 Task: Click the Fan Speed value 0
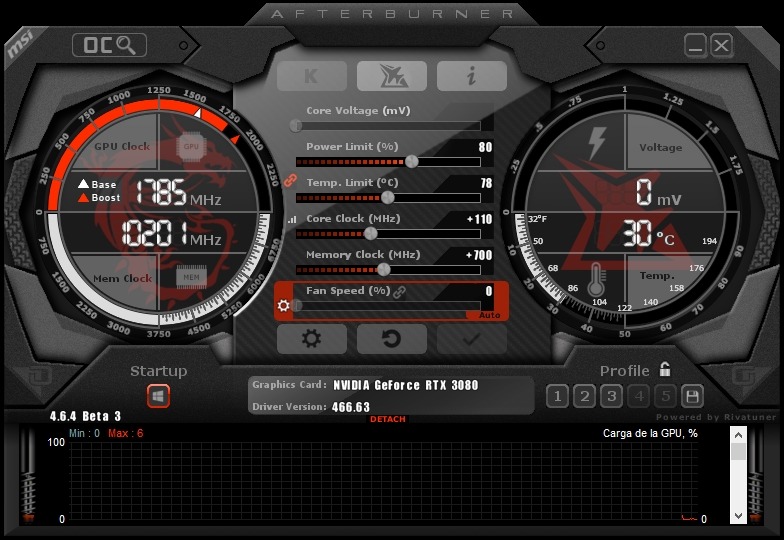489,291
